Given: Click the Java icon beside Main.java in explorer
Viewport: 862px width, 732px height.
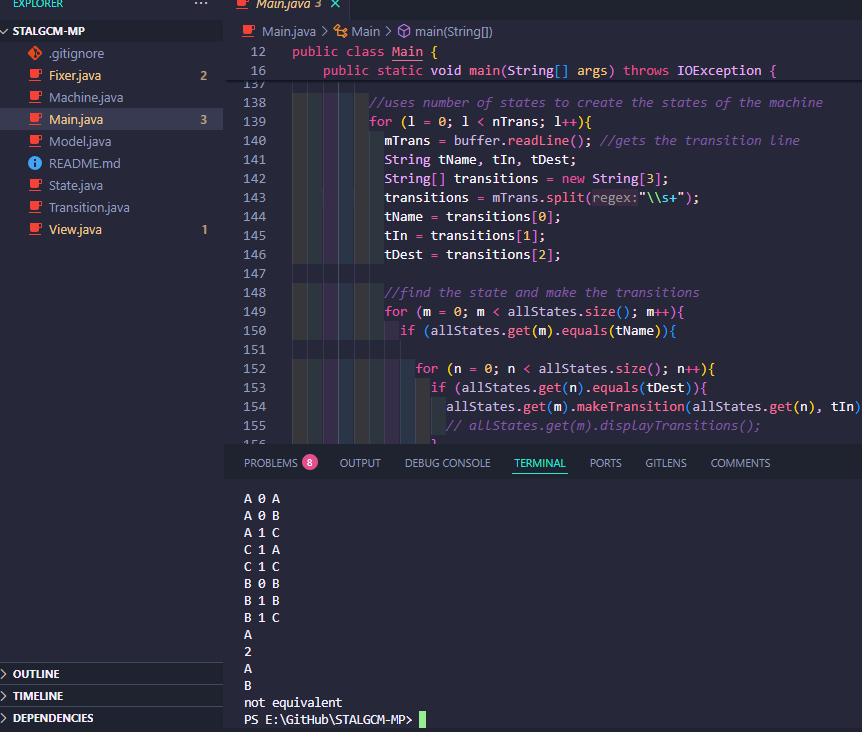Looking at the screenshot, I should coord(35,119).
